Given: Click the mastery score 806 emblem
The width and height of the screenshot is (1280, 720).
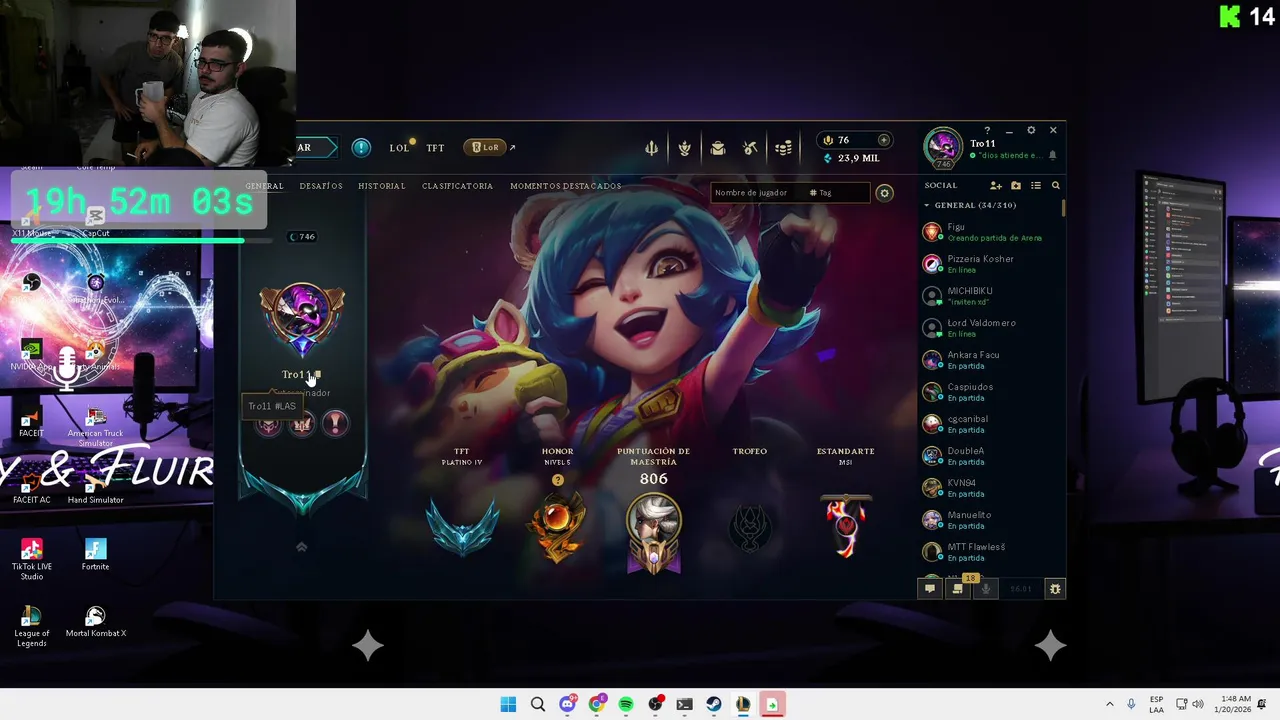Looking at the screenshot, I should click(x=654, y=534).
